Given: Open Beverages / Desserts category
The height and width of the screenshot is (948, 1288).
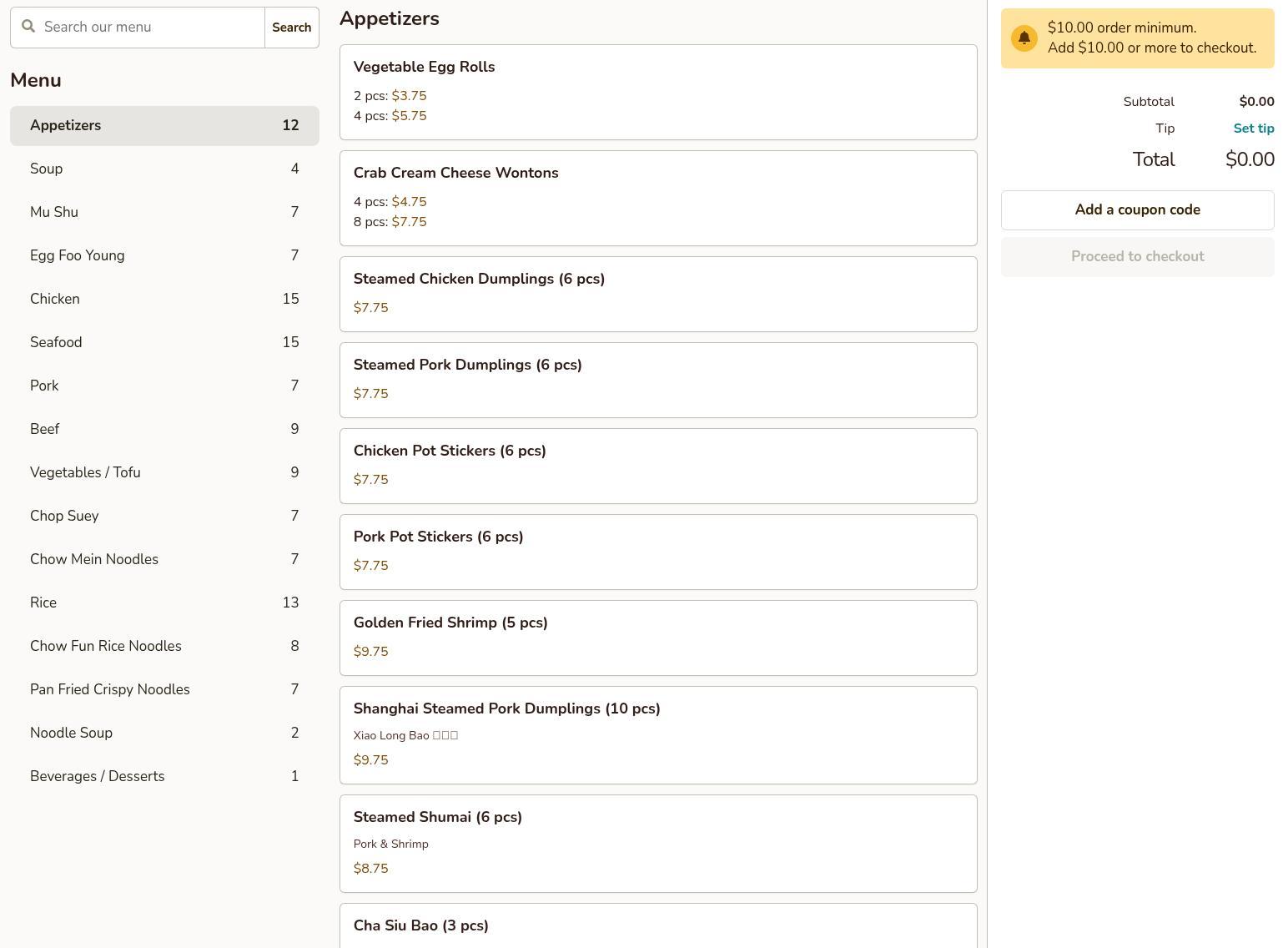Looking at the screenshot, I should [x=164, y=776].
